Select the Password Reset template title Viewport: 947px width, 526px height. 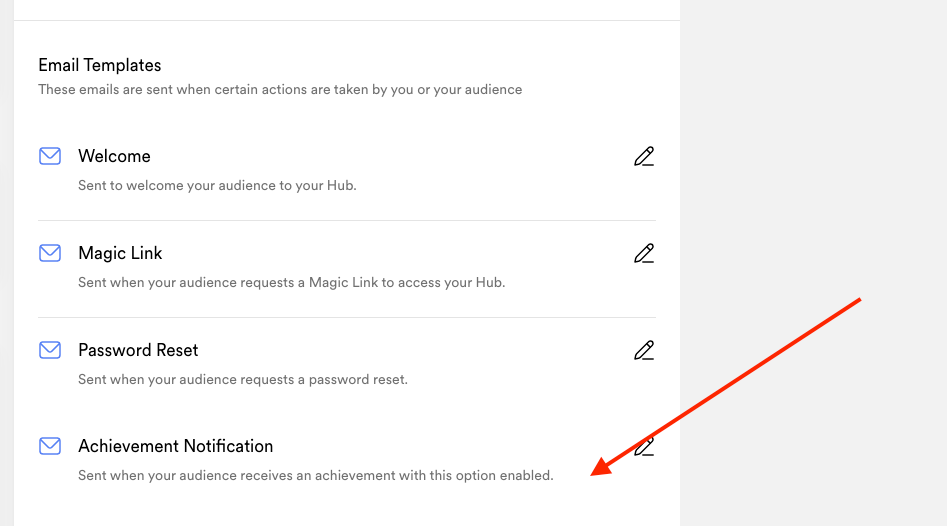(x=138, y=350)
